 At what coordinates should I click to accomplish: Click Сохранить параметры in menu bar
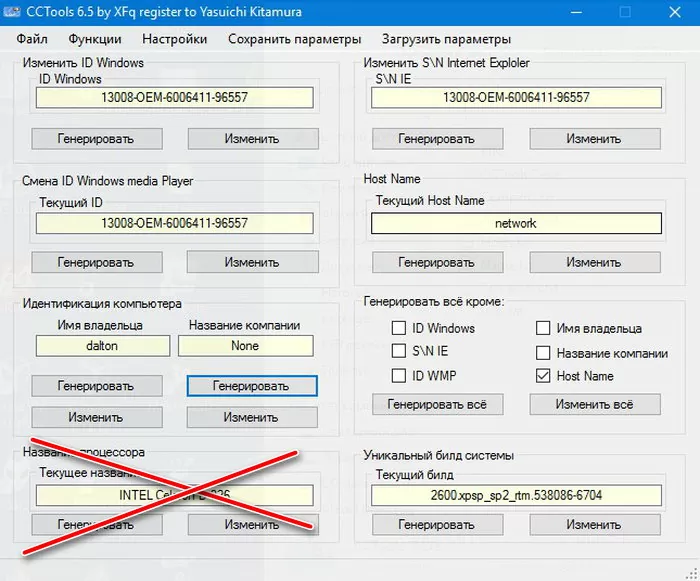pos(294,39)
